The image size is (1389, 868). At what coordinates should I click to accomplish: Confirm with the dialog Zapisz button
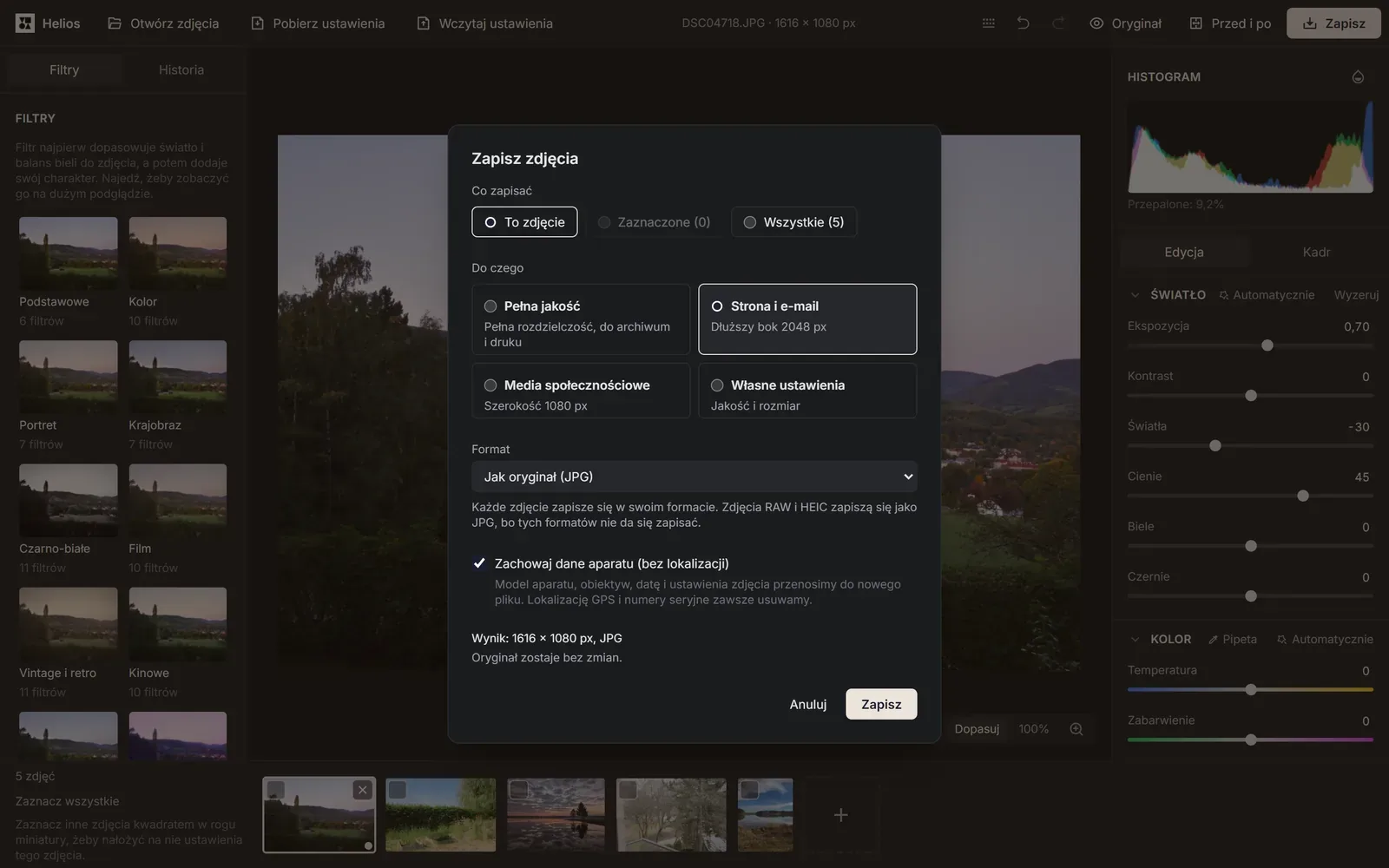tap(881, 704)
